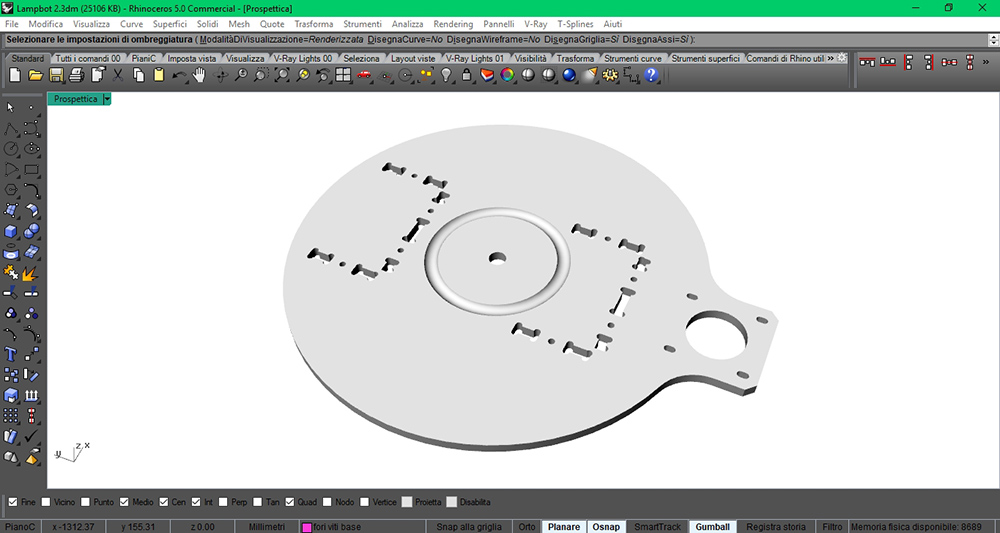
Task: Expand hidden toolbar tabs with >> chevron
Action: point(830,58)
